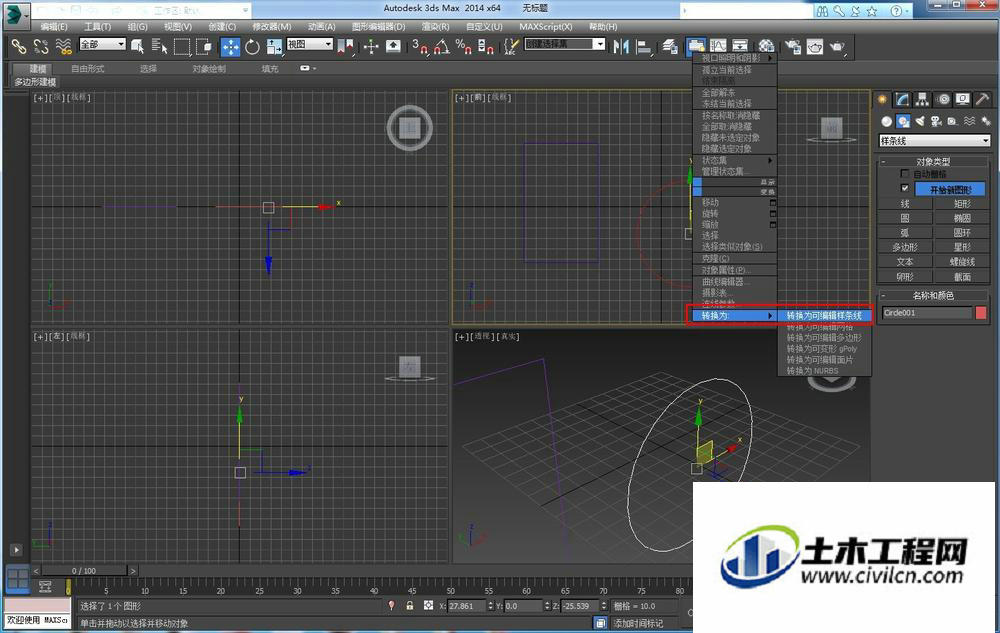Click the 文本 shape button
Screen dimensions: 1000x633
pyautogui.click(x=905, y=262)
